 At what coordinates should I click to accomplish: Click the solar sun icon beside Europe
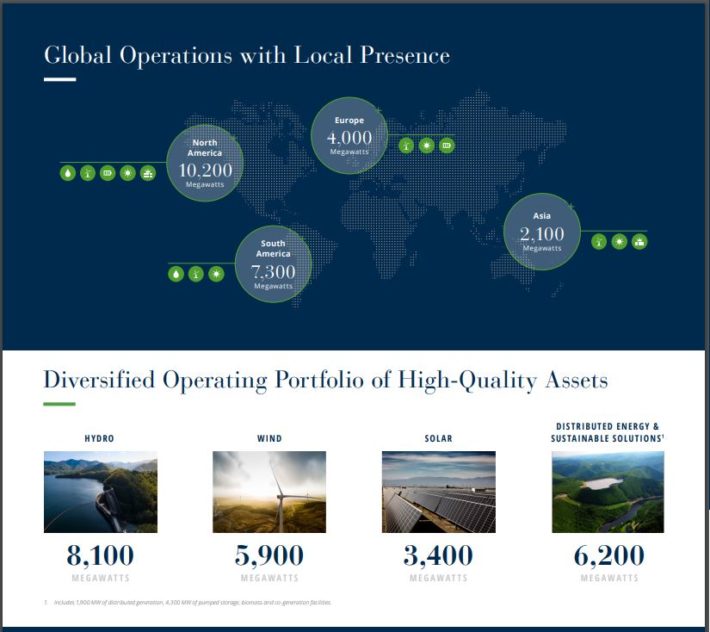coord(426,145)
